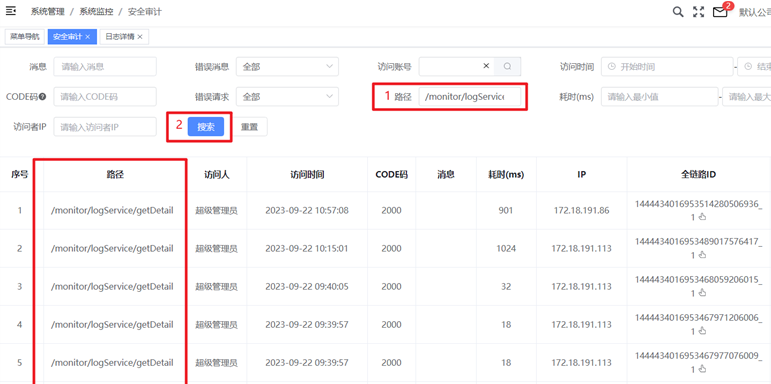Toggle fullscreen mode icon
Image resolution: width=771 pixels, height=384 pixels.
coord(699,12)
